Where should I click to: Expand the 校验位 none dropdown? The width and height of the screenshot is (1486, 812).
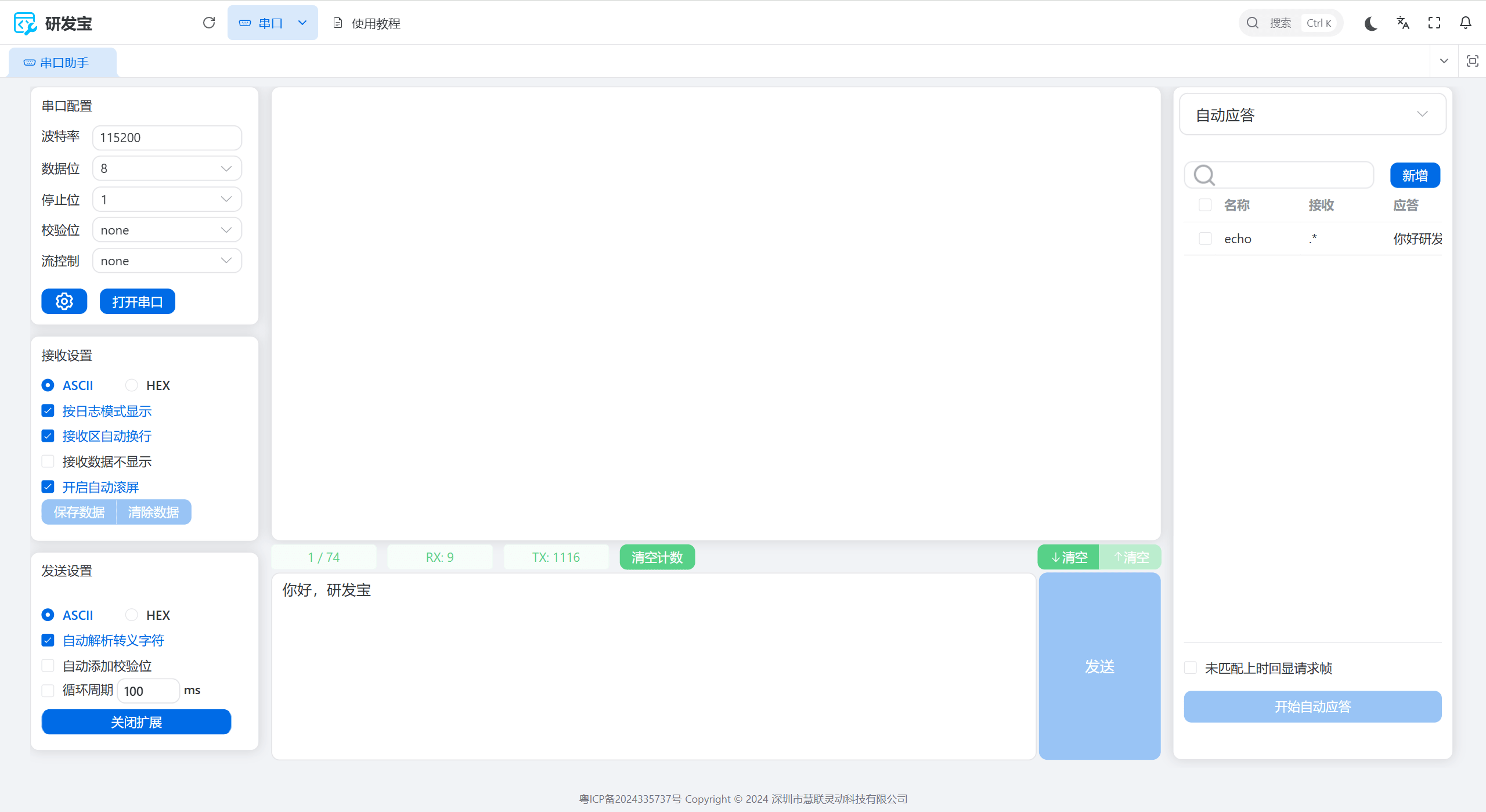point(167,230)
